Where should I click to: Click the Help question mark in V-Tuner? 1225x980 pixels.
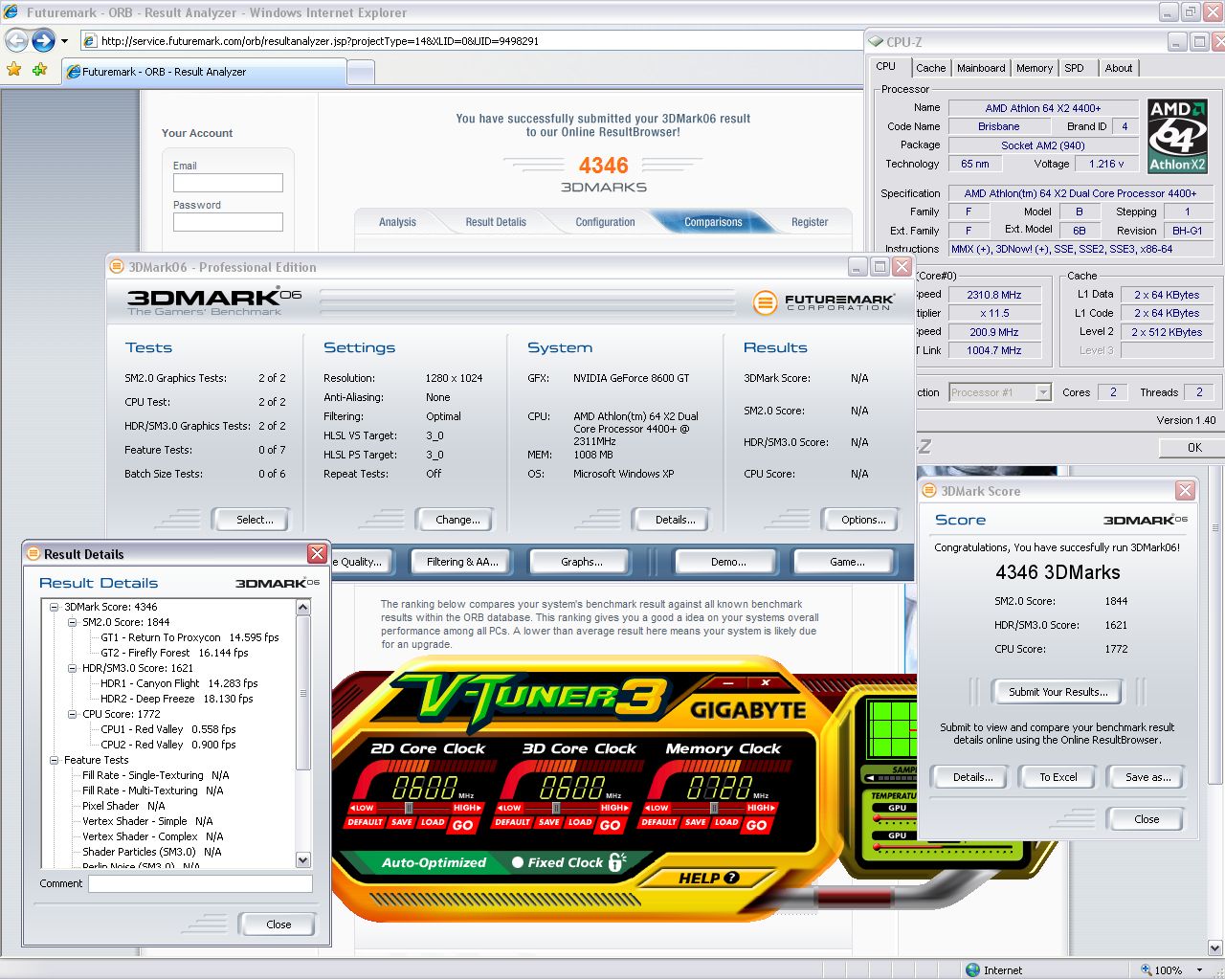(732, 878)
